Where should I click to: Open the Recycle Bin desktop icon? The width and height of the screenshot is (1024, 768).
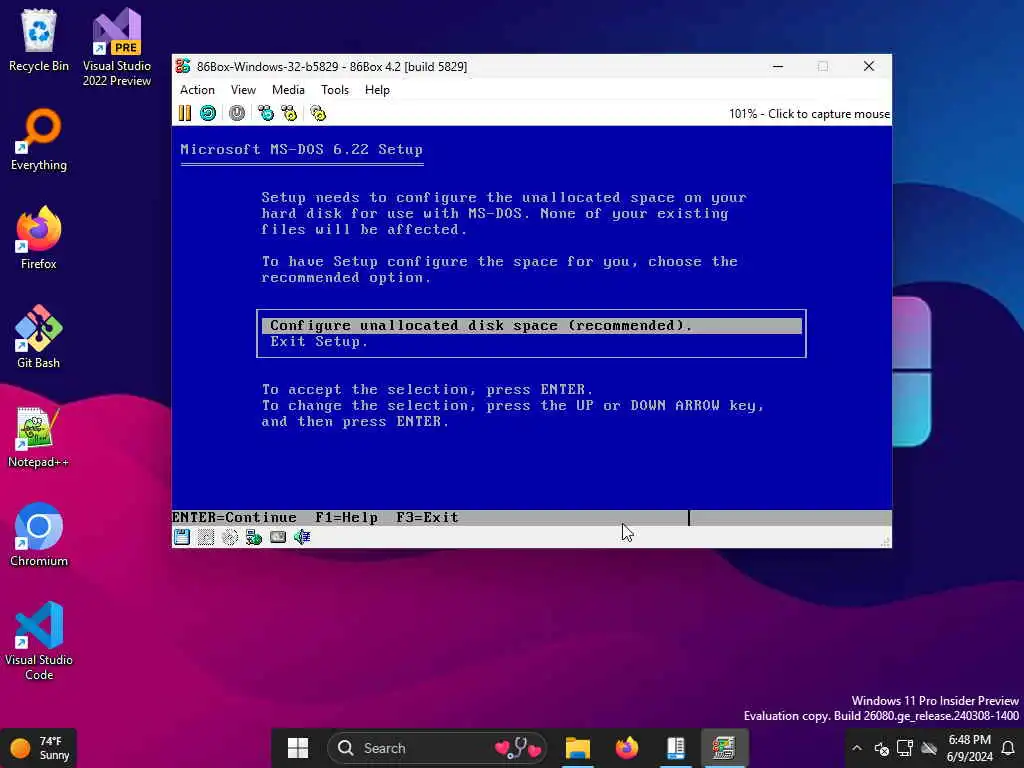[x=39, y=40]
